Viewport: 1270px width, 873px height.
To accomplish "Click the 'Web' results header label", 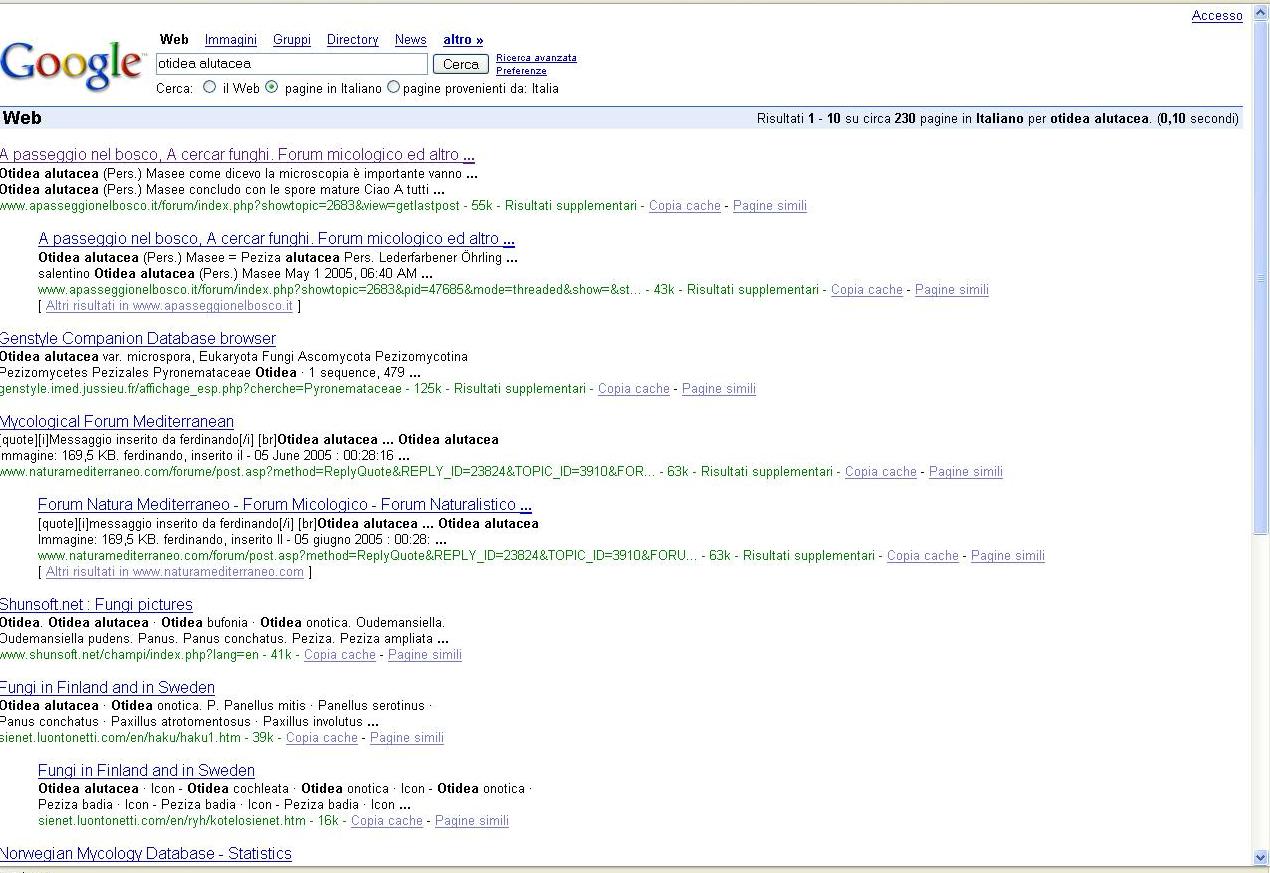I will point(22,118).
